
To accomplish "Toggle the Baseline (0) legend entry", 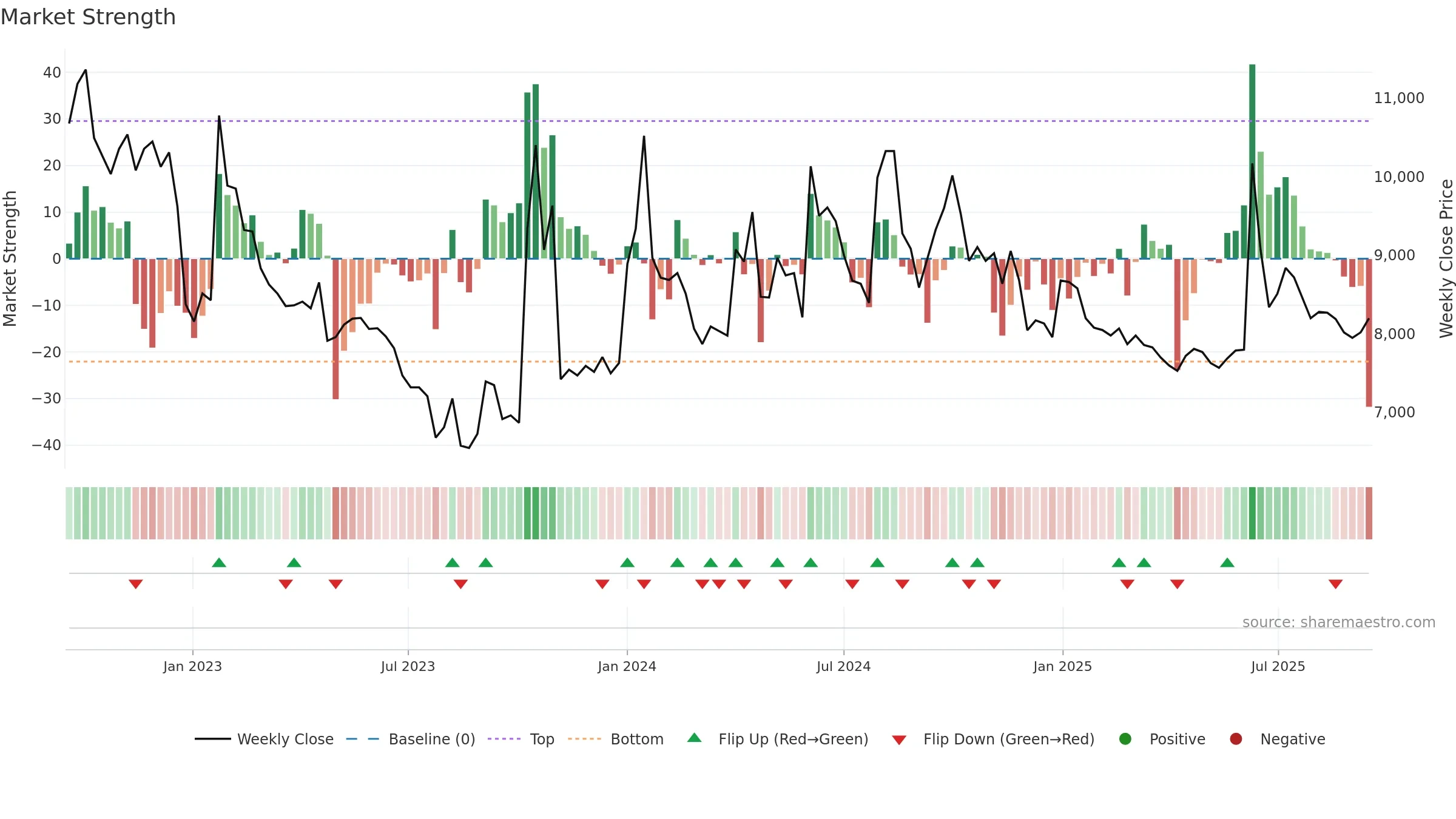I will coord(411,739).
